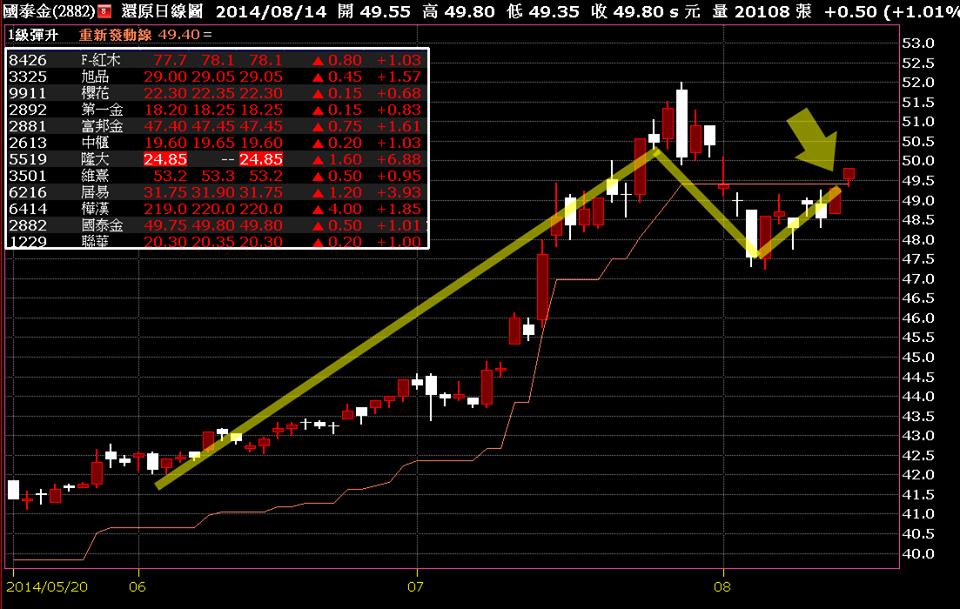Click the tall white candlestick peaking at 52.0
960x609 pixels.
pos(681,124)
